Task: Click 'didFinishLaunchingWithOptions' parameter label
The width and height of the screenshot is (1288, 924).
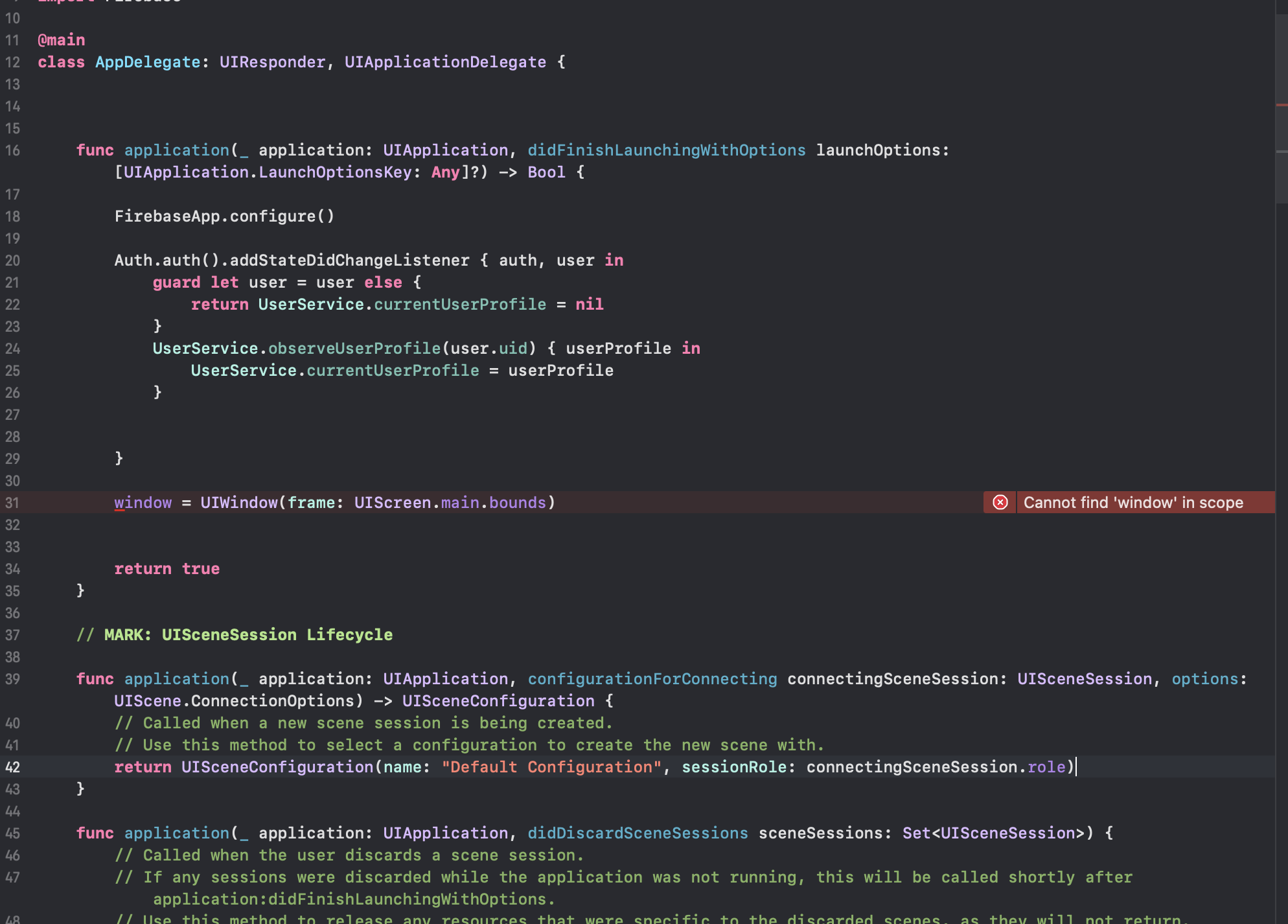Action: (x=666, y=150)
